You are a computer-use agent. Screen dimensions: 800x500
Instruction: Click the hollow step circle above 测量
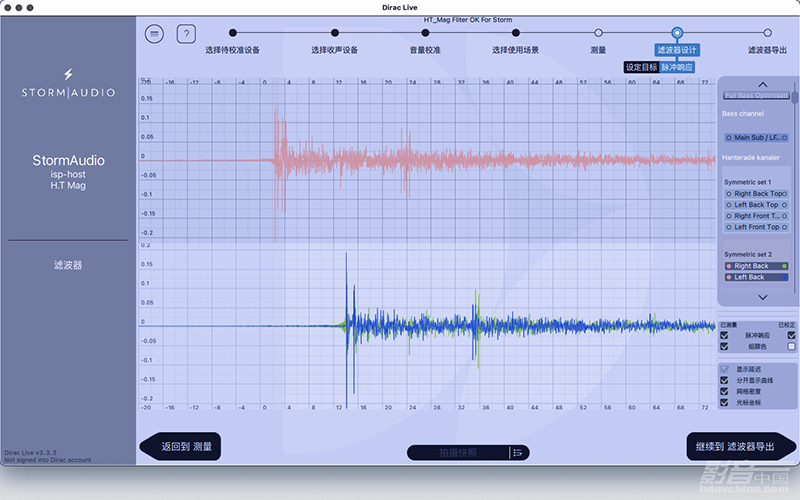(598, 33)
